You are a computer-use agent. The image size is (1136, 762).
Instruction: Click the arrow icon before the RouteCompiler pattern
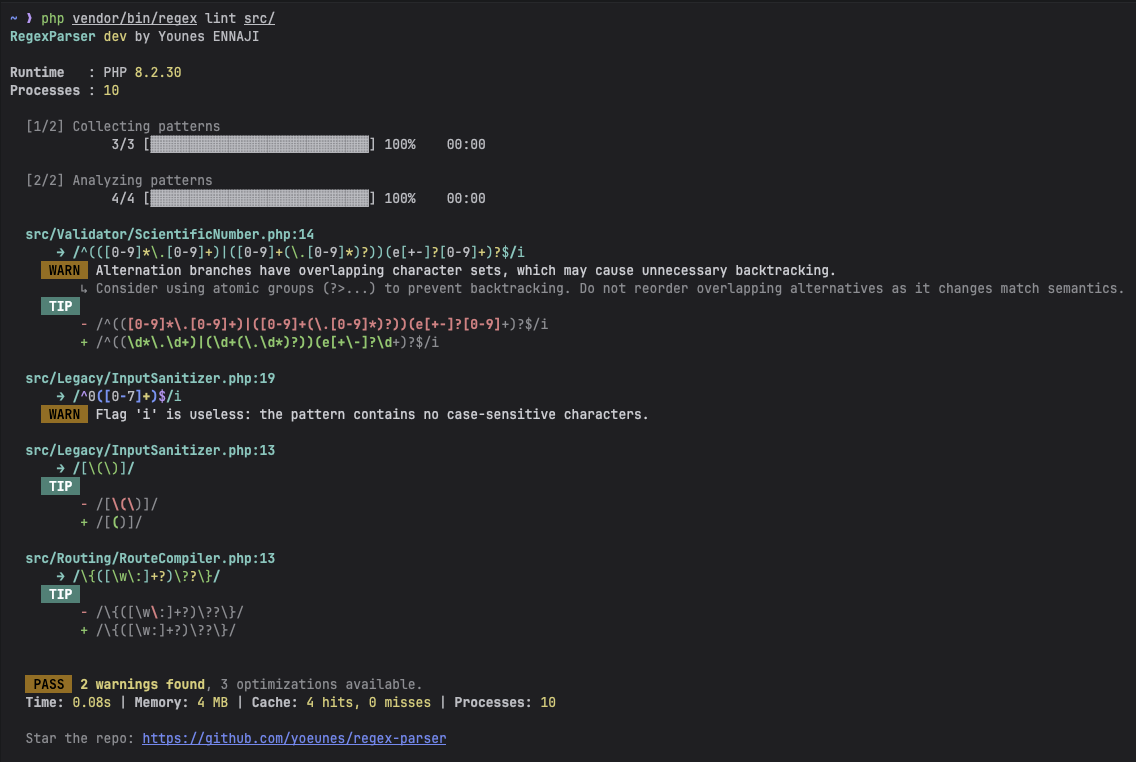[x=62, y=576]
